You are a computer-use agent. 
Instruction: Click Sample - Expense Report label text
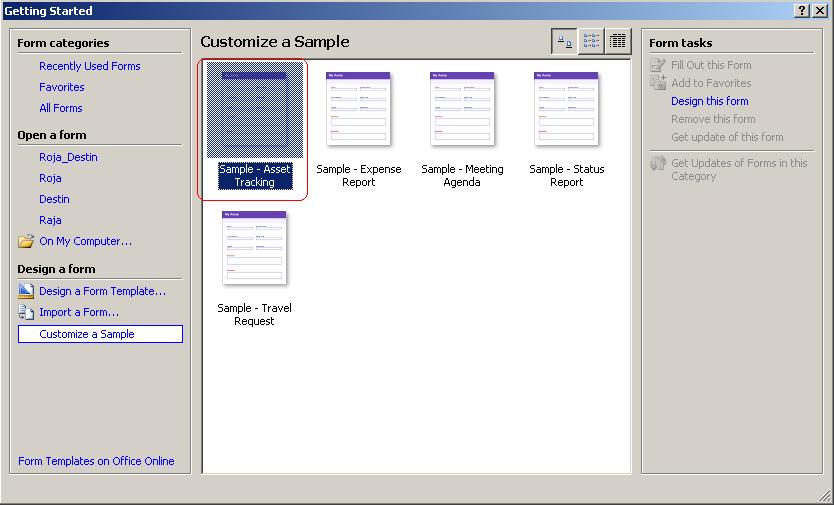click(x=358, y=176)
